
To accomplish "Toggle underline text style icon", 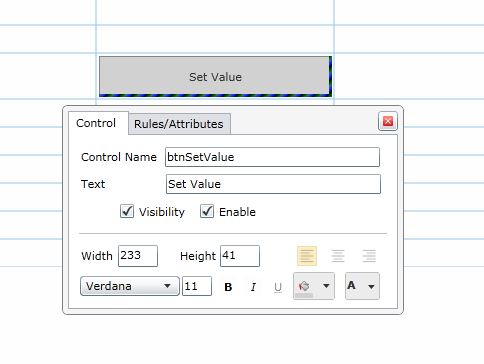I will click(x=278, y=287).
